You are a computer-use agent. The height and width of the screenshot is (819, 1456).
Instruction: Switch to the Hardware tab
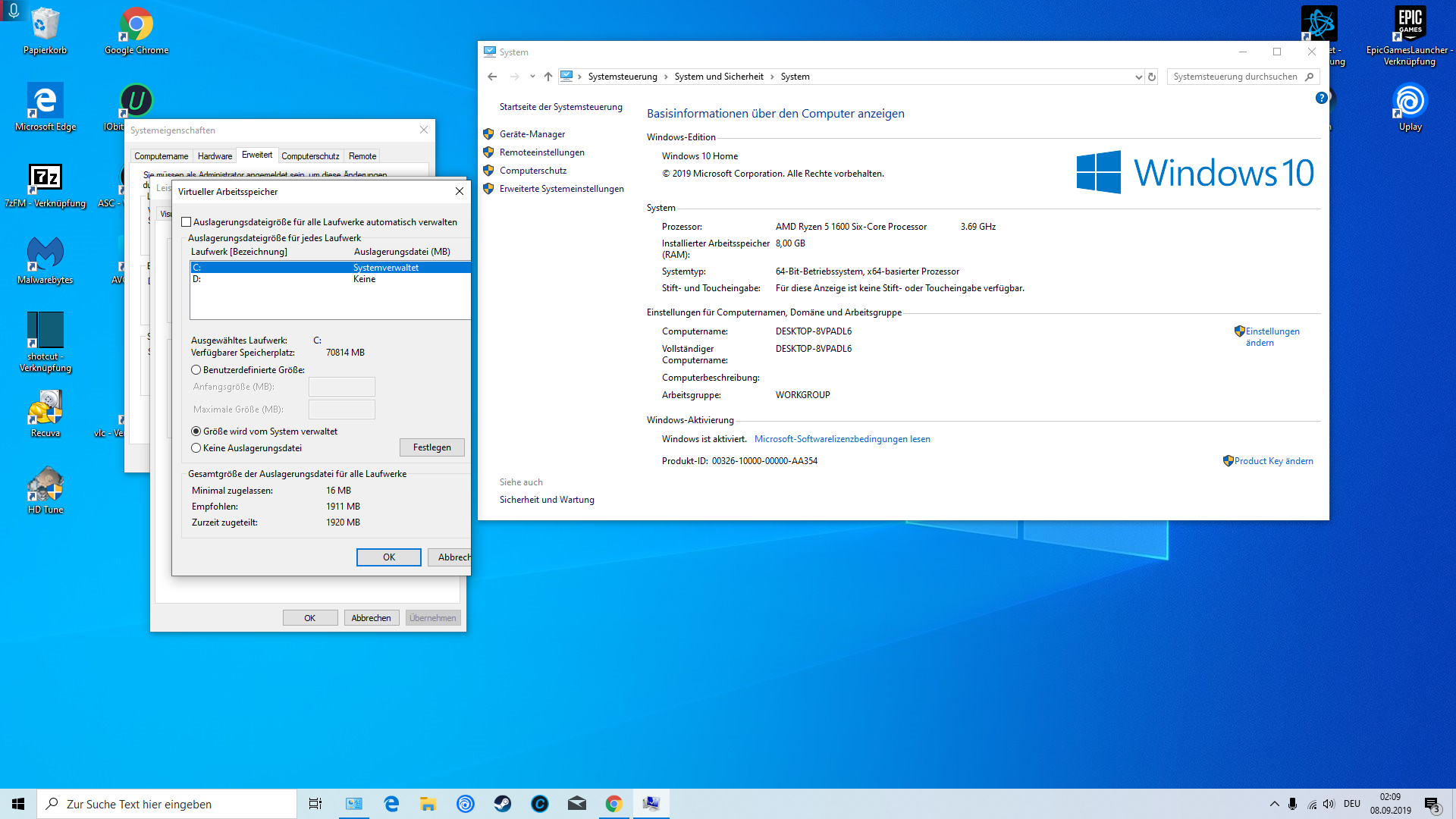[215, 156]
